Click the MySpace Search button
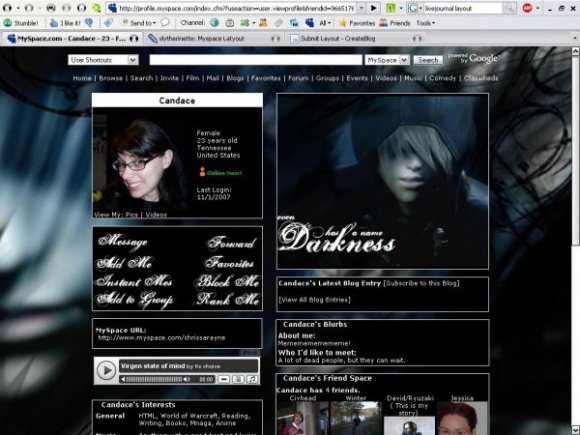The width and height of the screenshot is (580, 435). [x=428, y=60]
